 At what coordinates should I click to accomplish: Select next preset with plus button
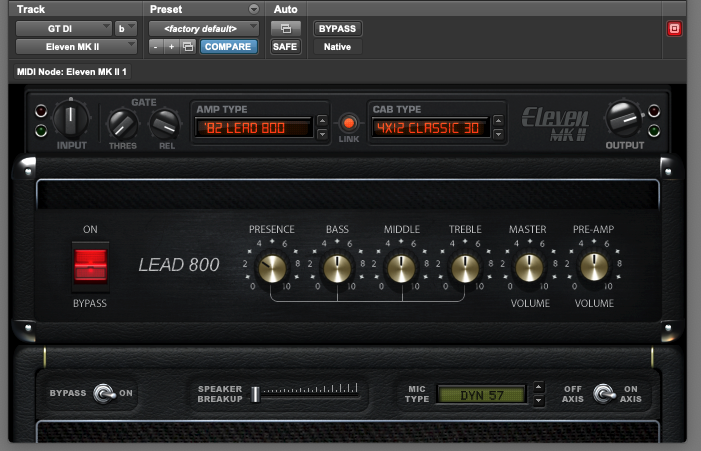point(172,46)
